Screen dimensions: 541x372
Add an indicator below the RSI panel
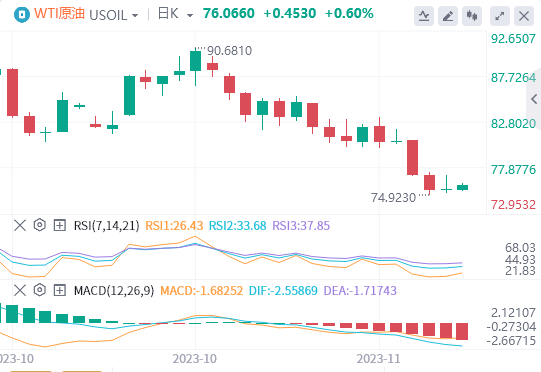point(60,225)
